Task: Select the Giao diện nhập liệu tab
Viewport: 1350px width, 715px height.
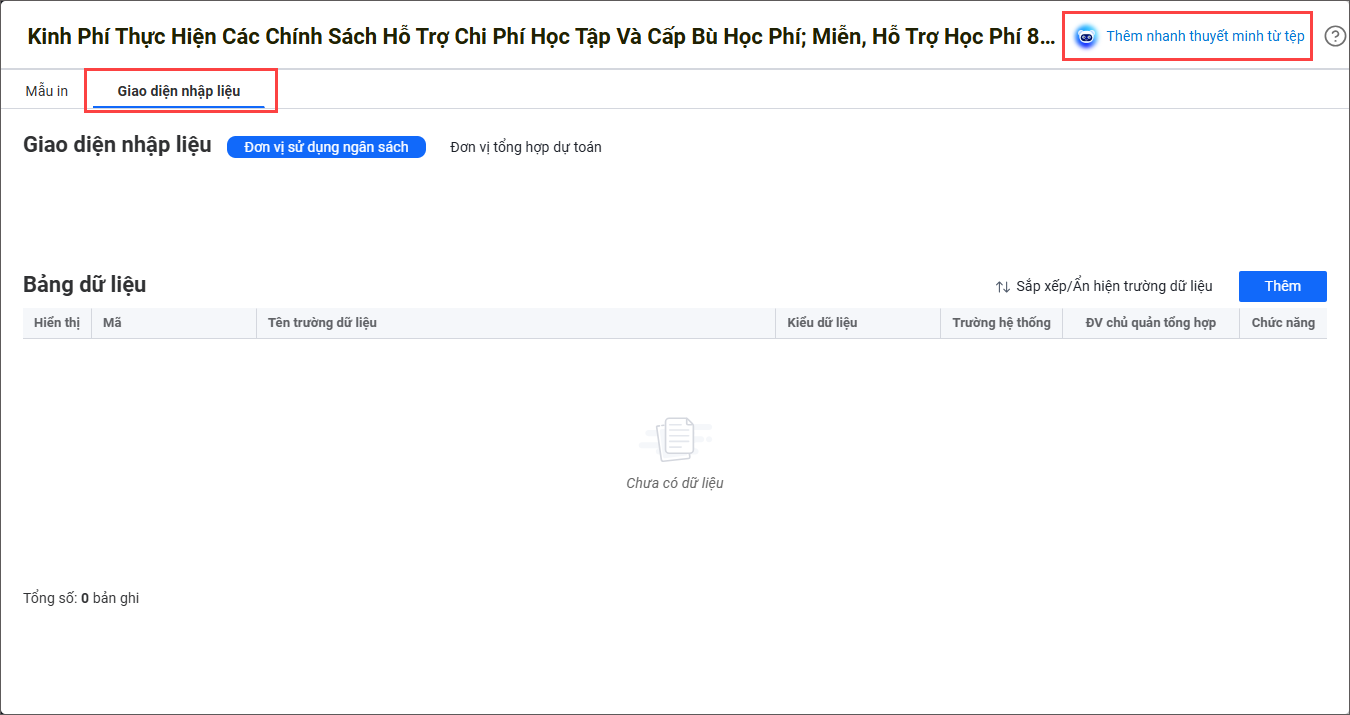Action: pos(179,91)
